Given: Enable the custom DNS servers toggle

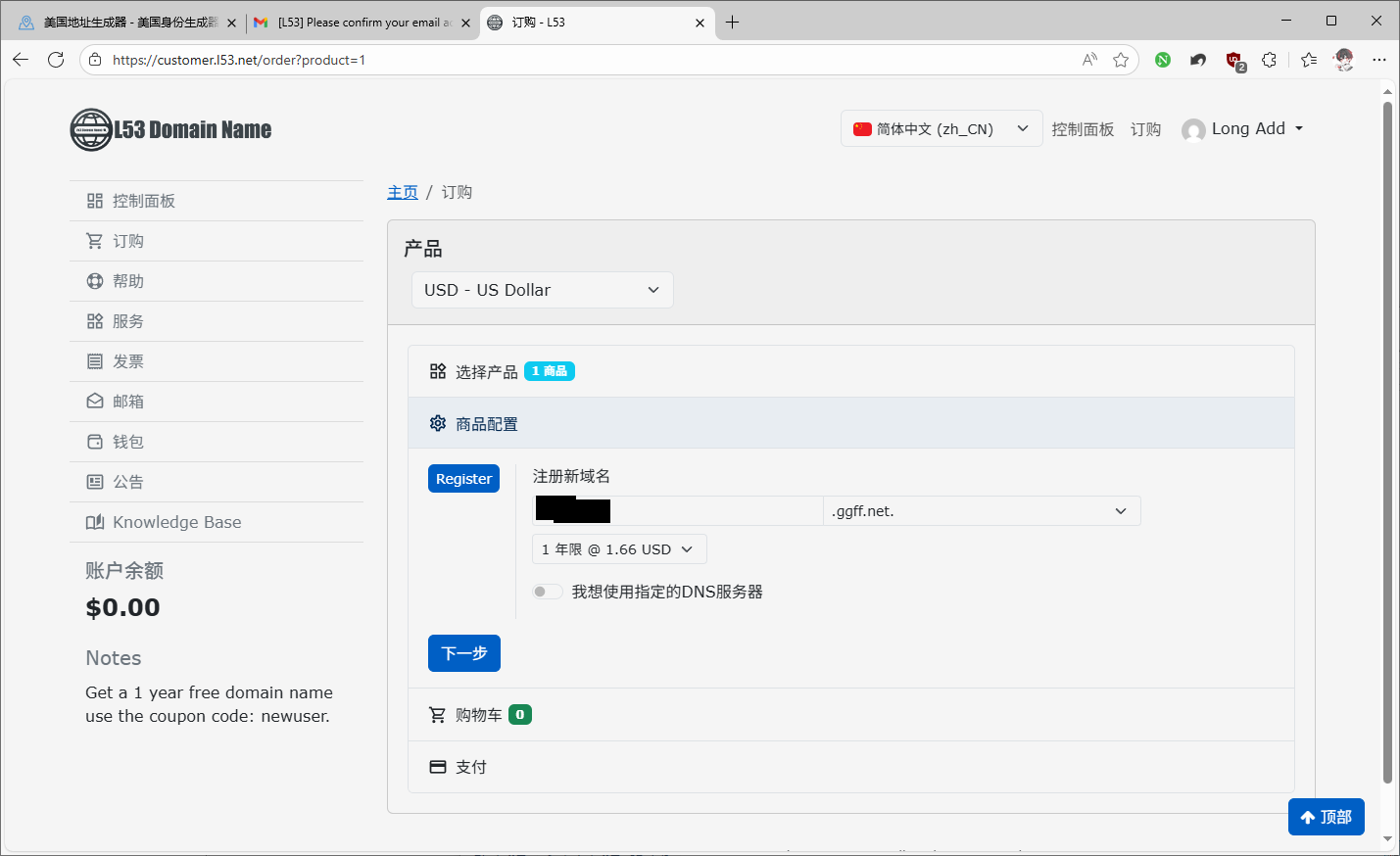Looking at the screenshot, I should (x=547, y=592).
